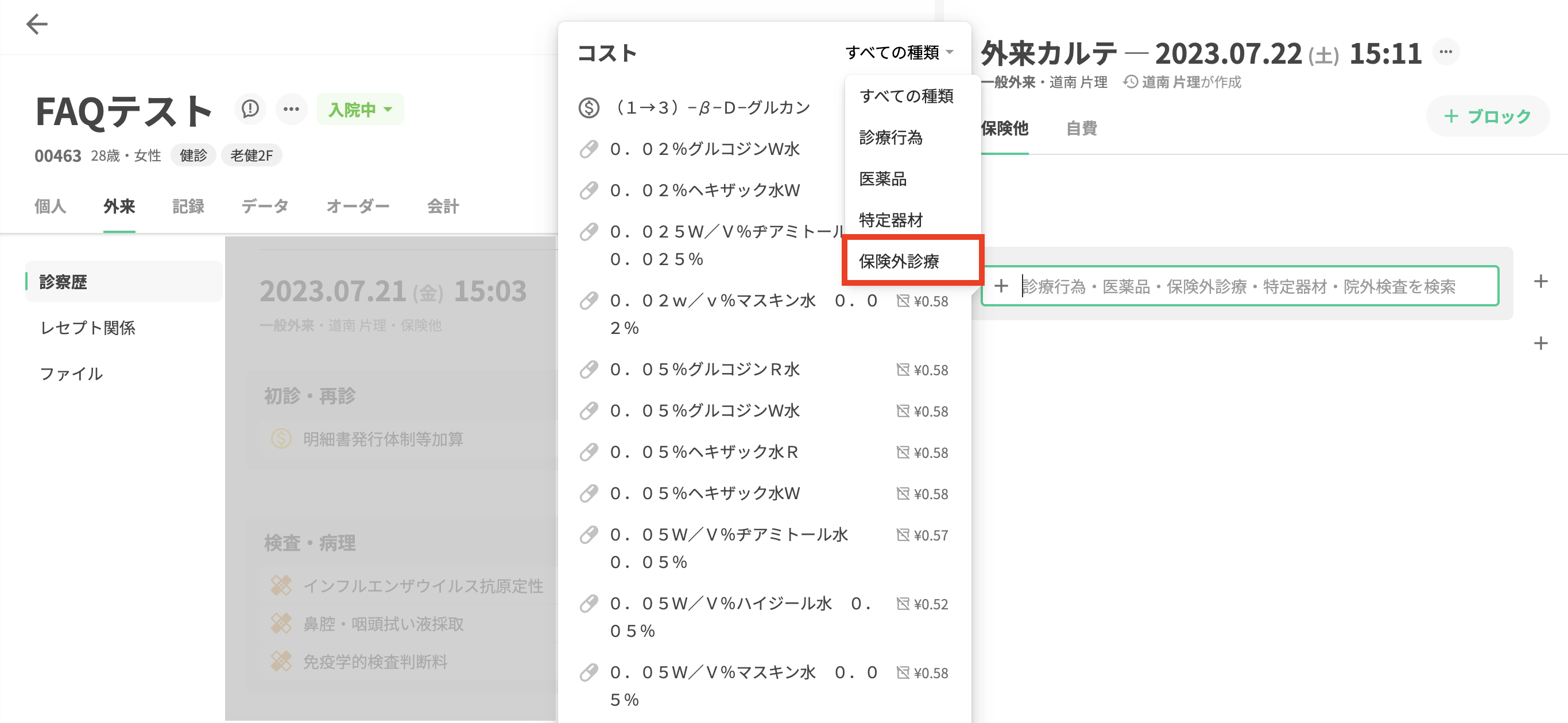Click ¥0.57 price of ヂアミトール水

[x=931, y=535]
